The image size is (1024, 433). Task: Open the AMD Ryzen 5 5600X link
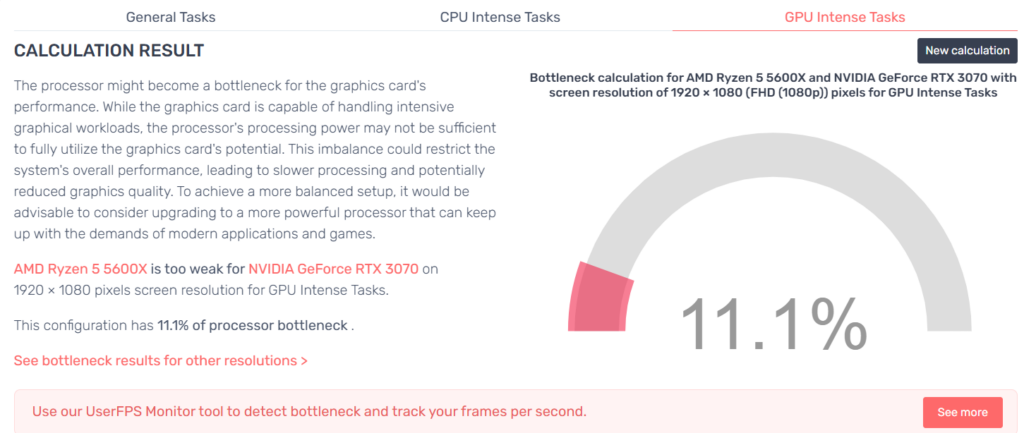click(x=81, y=269)
